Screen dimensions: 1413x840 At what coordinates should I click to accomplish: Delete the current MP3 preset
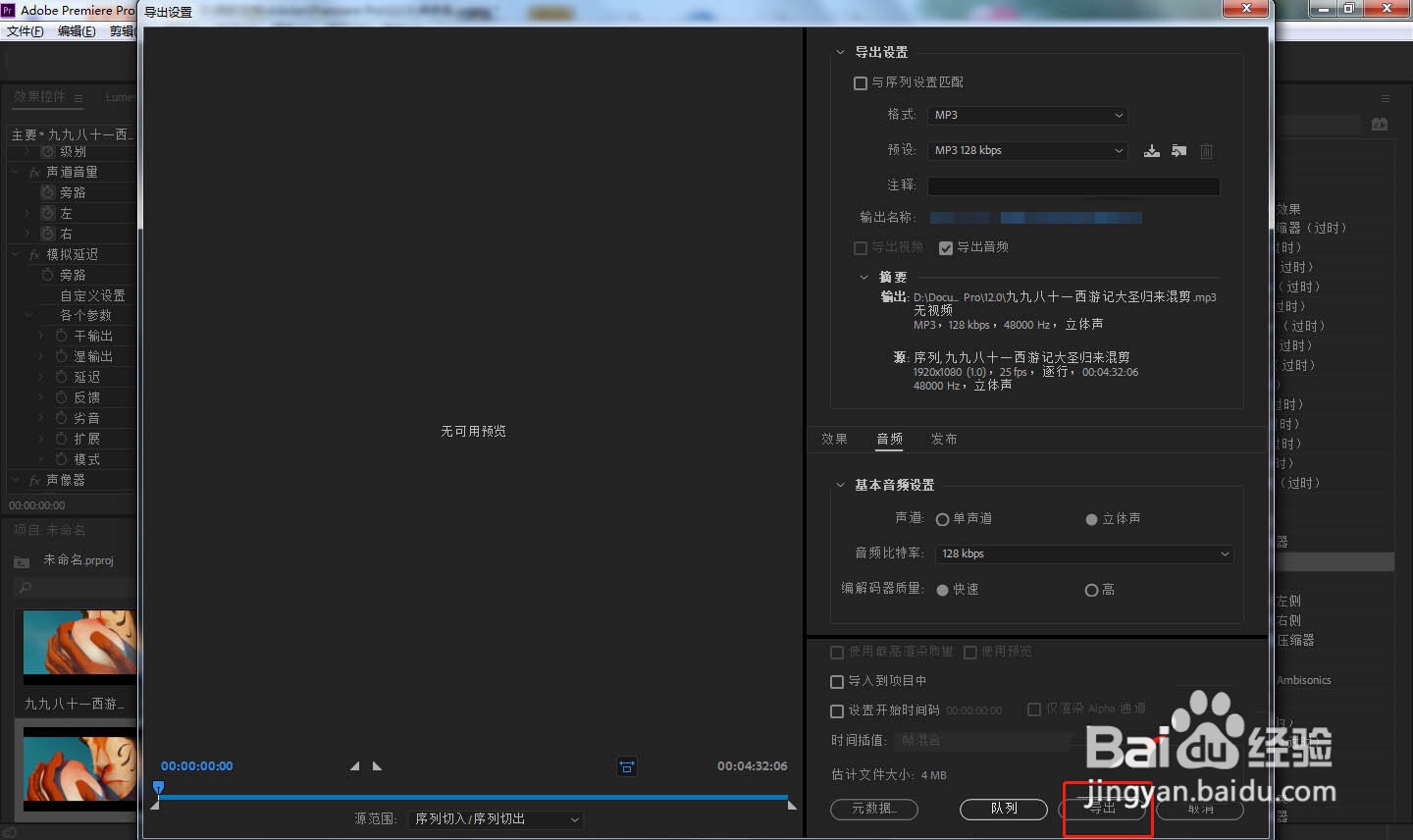[x=1206, y=151]
